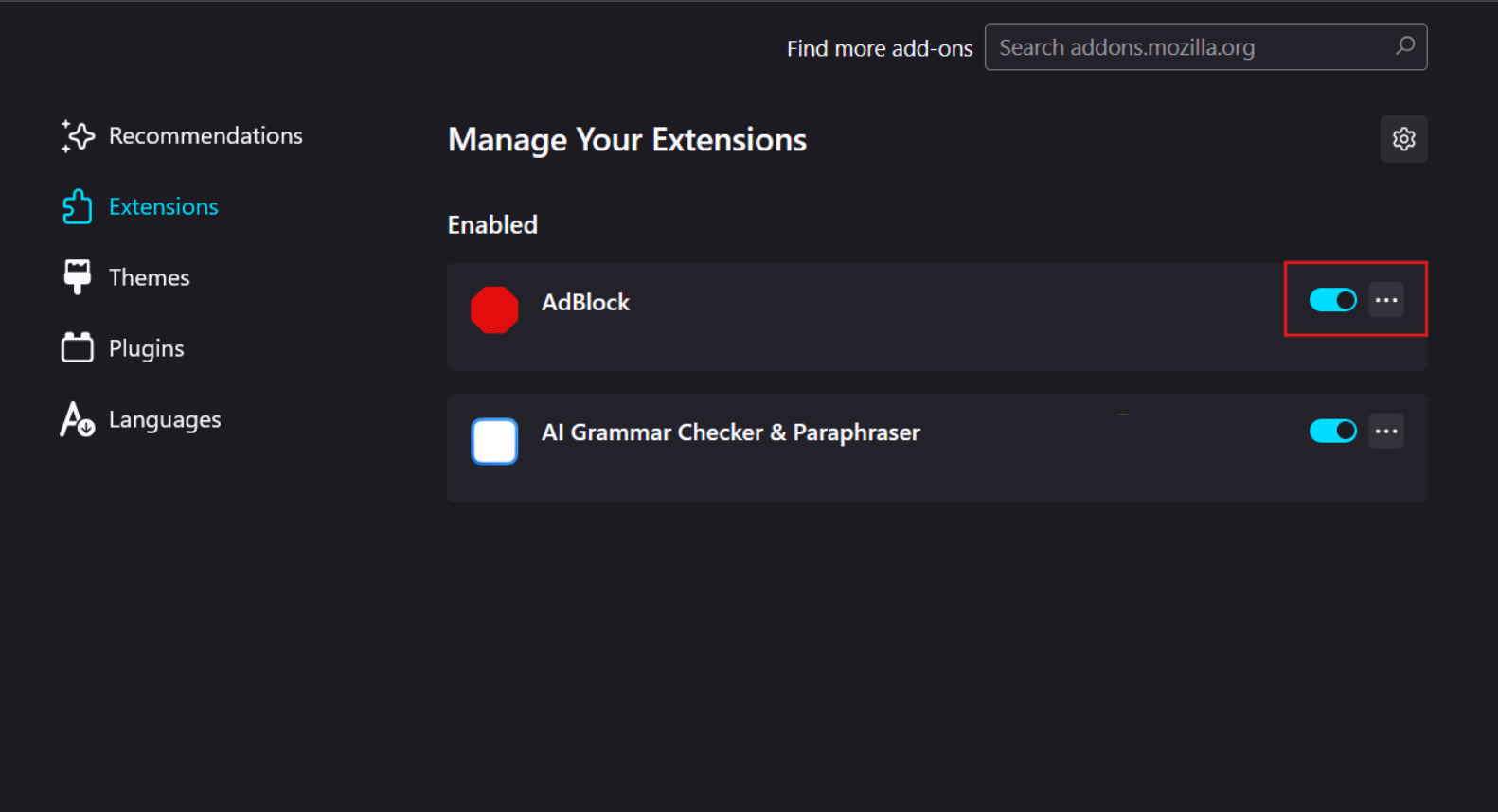The height and width of the screenshot is (812, 1498).
Task: Click AdBlock's name to view details
Action: (x=585, y=303)
